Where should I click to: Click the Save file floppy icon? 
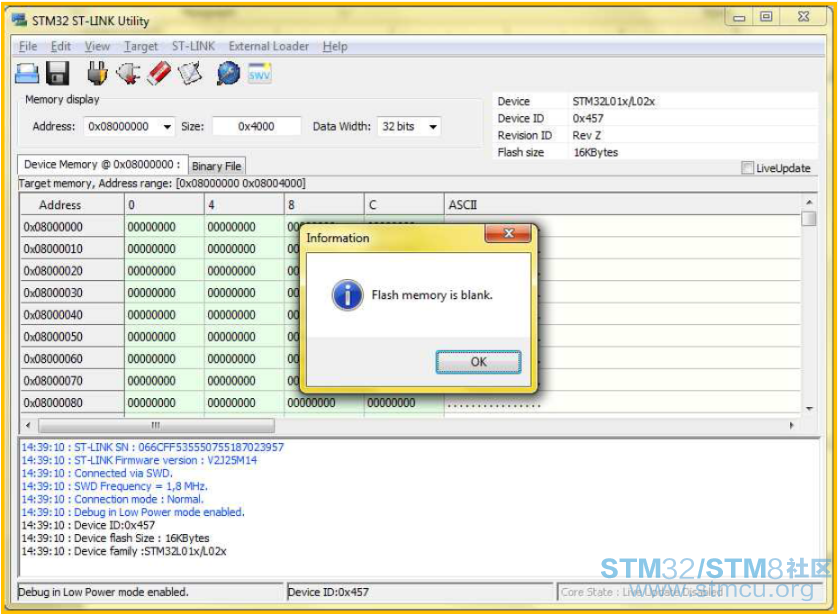(58, 74)
